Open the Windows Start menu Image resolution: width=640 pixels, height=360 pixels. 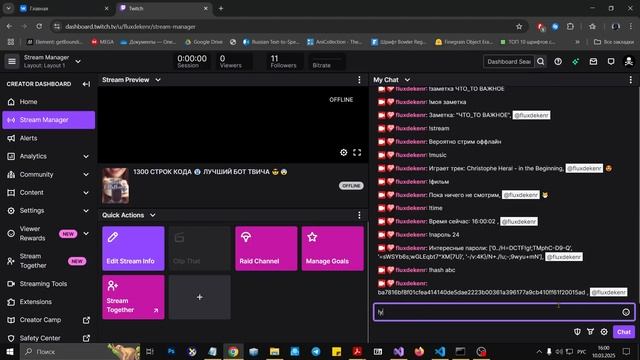10,351
